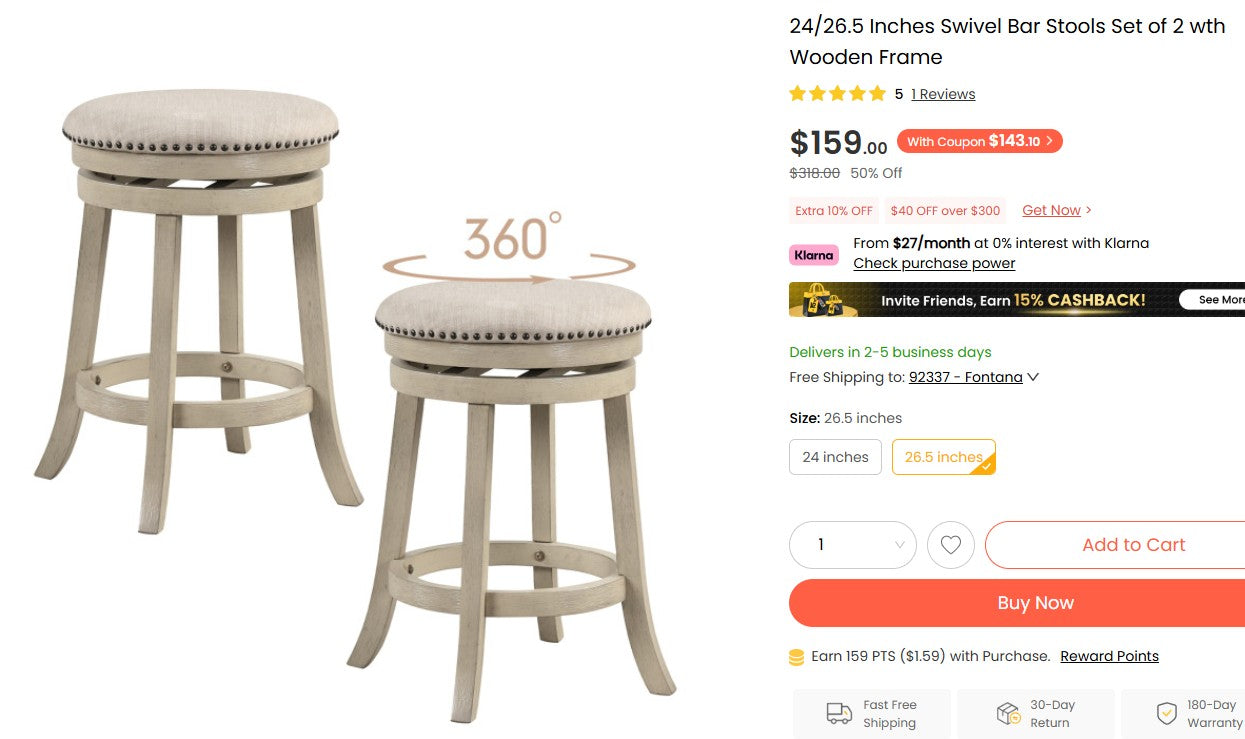1245x739 pixels.
Task: Click the 30-Day Return box icon
Action: pyautogui.click(x=1008, y=713)
